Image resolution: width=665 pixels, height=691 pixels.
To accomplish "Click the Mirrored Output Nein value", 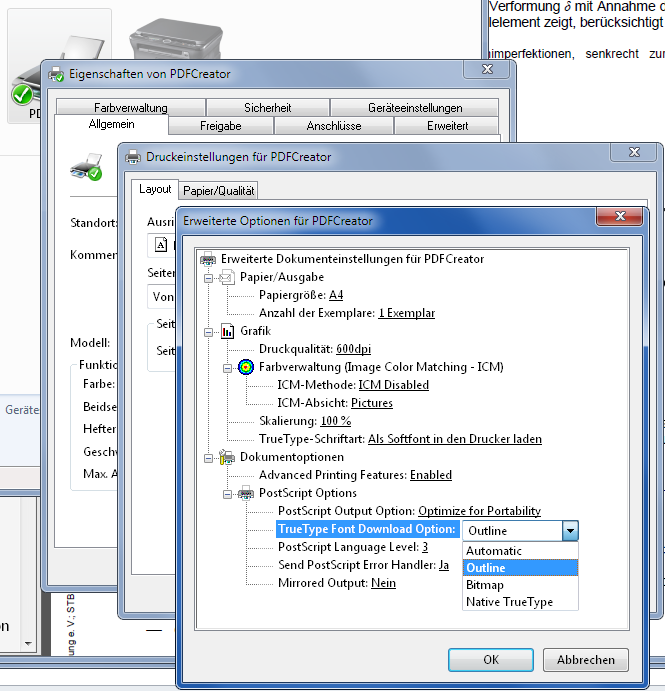I will coord(383,583).
